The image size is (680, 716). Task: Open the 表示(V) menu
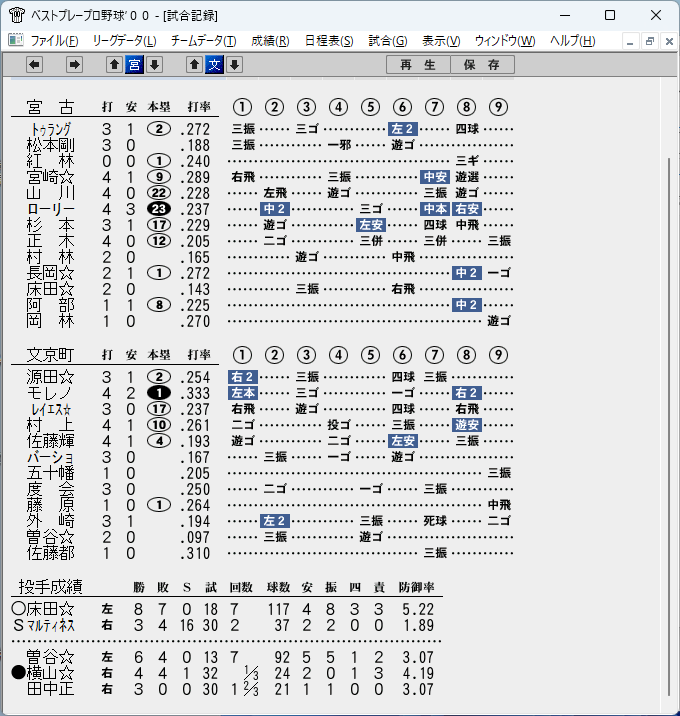[x=441, y=41]
